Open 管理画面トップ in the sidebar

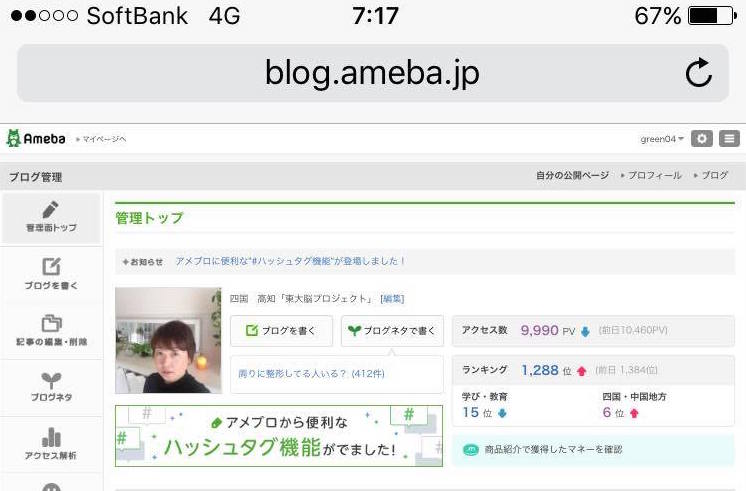tap(51, 217)
